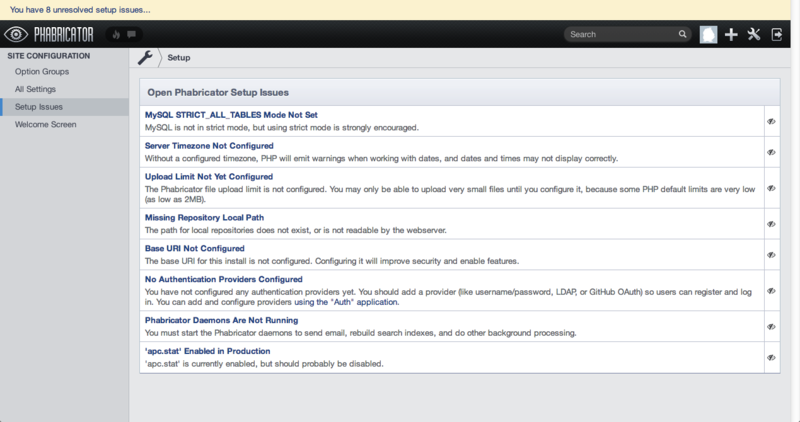Open settings via the crossed tools icon
This screenshot has height=422, width=800.
pyautogui.click(x=754, y=34)
